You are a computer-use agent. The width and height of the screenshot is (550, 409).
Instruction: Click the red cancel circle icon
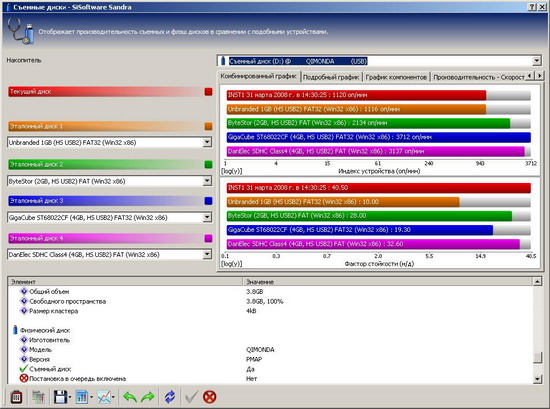[x=209, y=397]
